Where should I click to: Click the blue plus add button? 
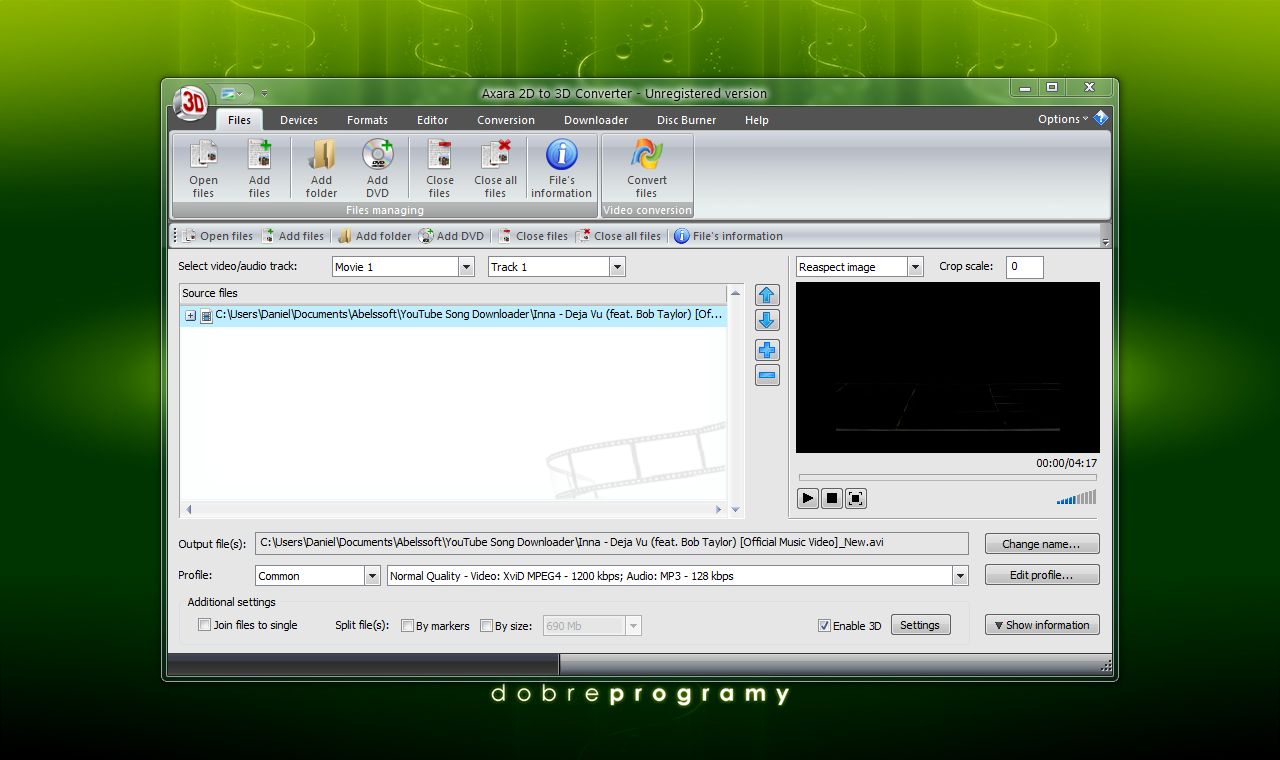(767, 350)
